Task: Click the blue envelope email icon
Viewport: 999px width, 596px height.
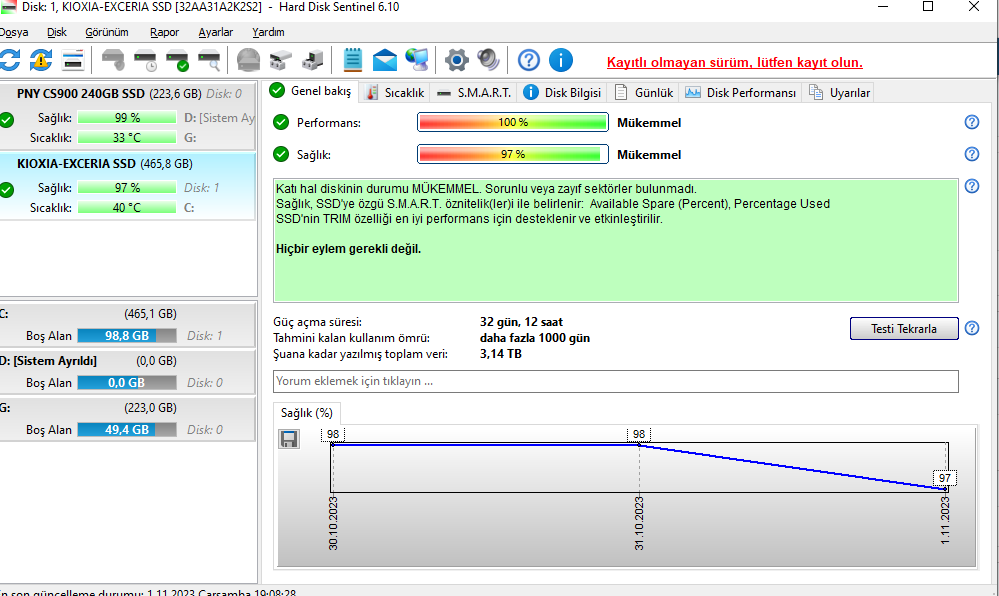Action: [x=385, y=61]
